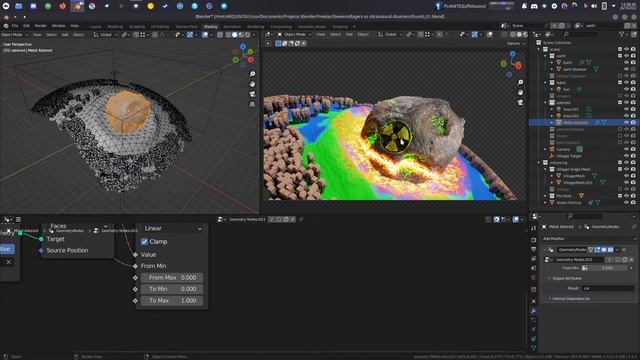Collapse the asteroid collection in outliner

(x=545, y=102)
